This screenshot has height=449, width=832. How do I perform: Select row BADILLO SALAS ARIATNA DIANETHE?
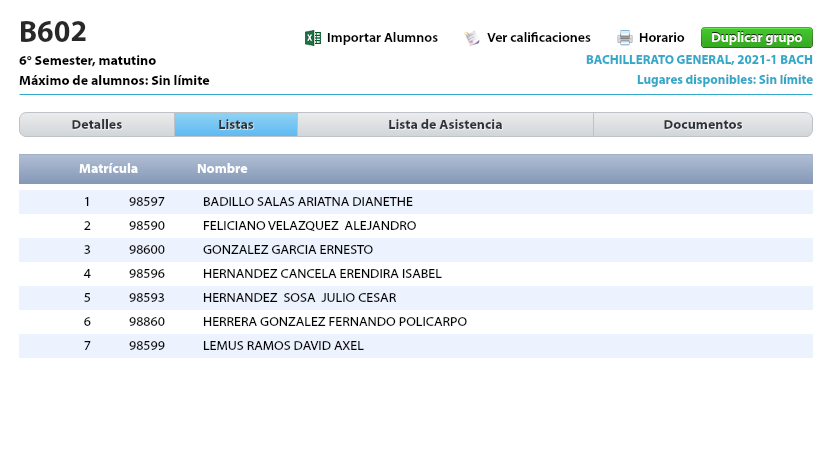pyautogui.click(x=307, y=202)
